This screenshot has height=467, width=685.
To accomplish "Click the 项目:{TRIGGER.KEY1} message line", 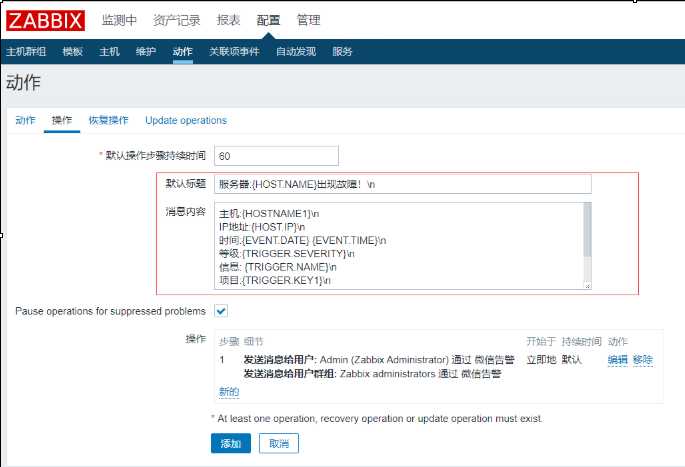I will click(275, 280).
